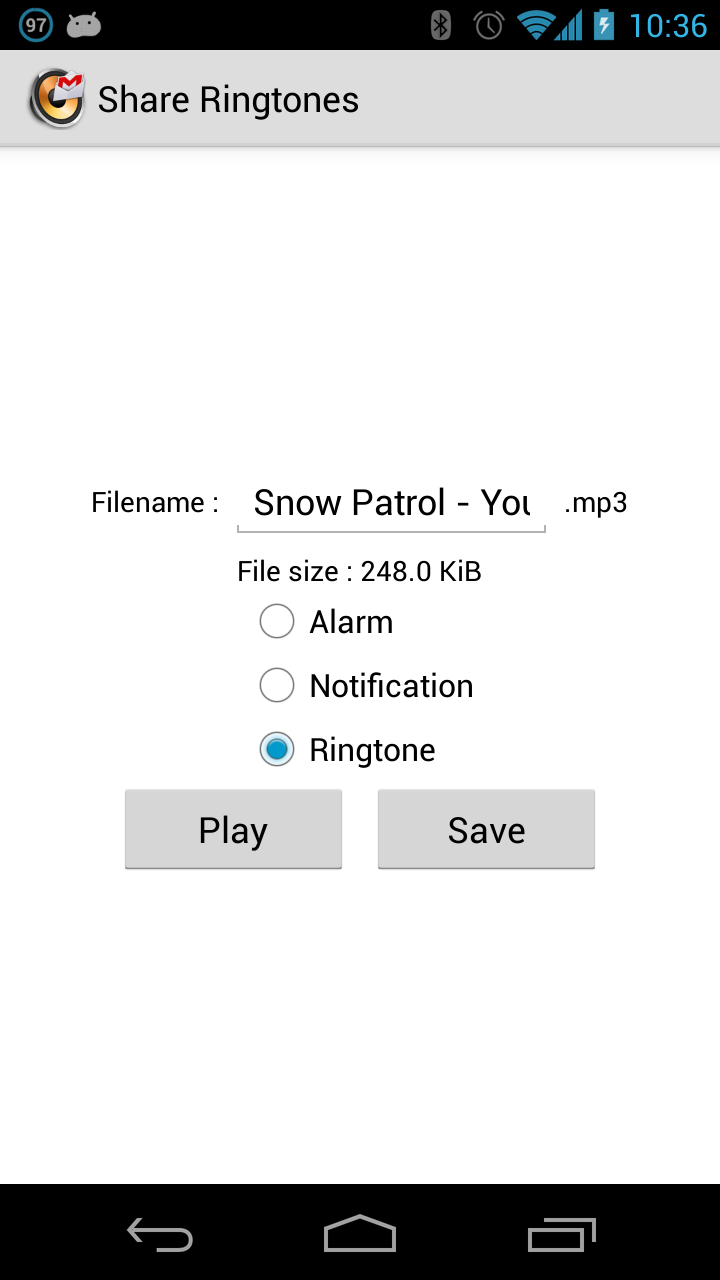Viewport: 720px width, 1280px height.
Task: Tap the alarm clock status bar icon
Action: point(488,25)
